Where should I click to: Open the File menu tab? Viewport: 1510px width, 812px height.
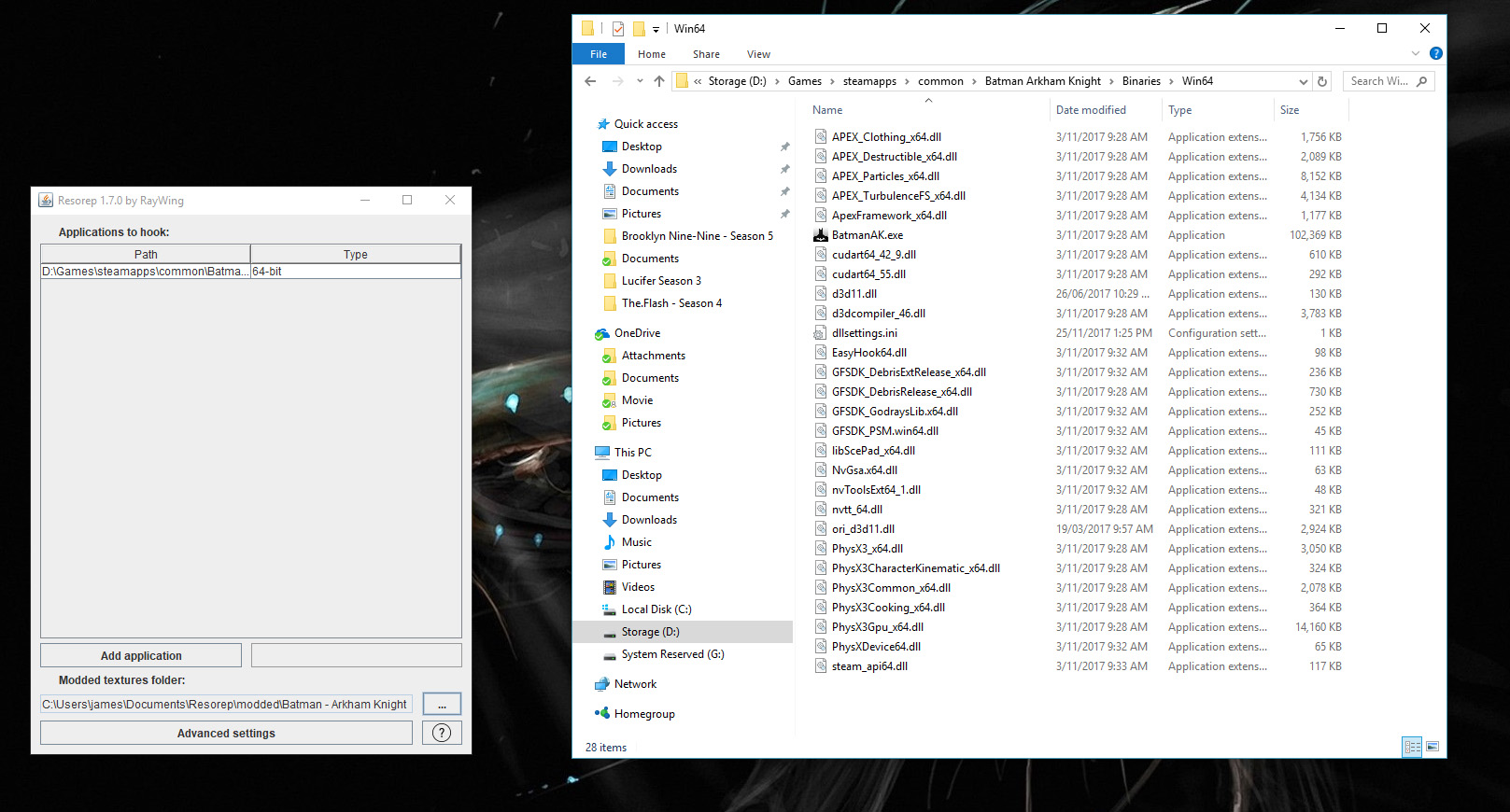tap(599, 54)
